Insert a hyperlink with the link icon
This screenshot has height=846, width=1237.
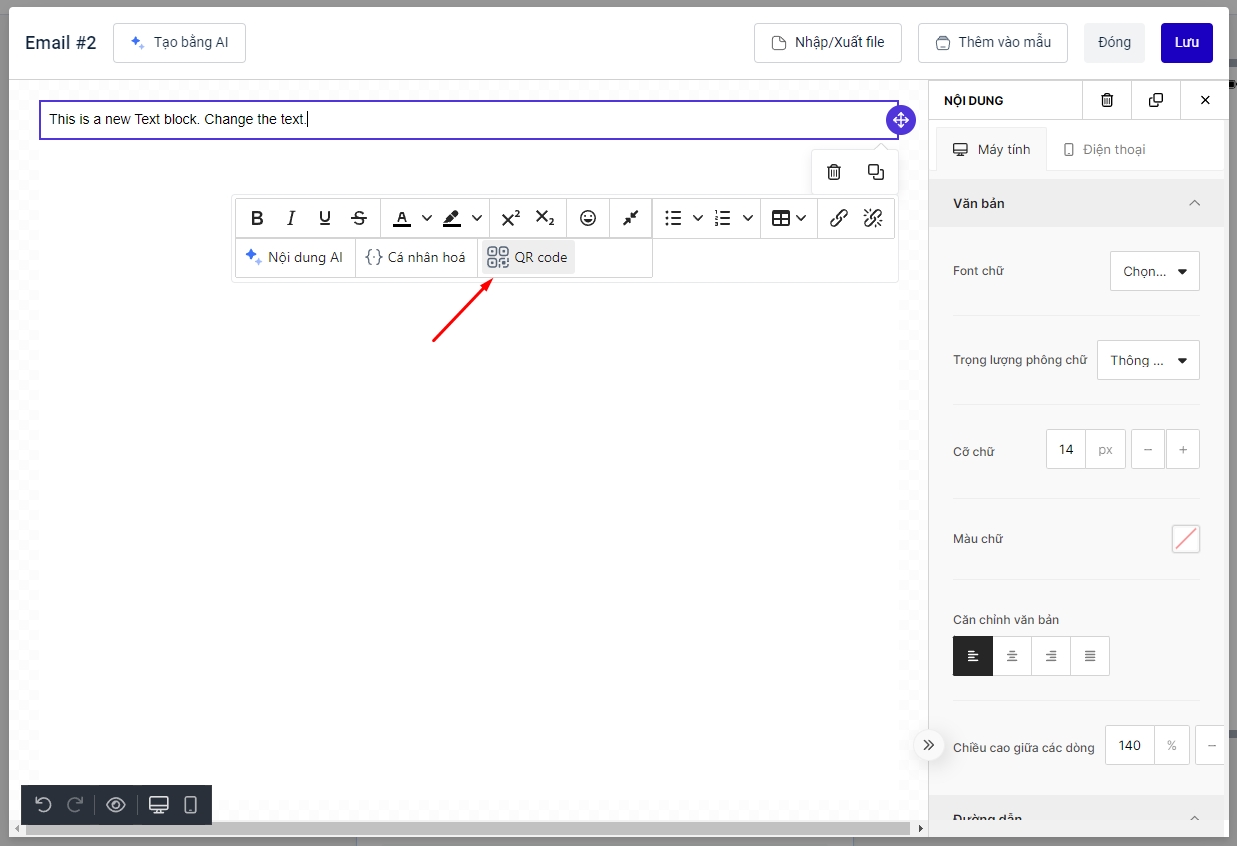pyautogui.click(x=839, y=218)
